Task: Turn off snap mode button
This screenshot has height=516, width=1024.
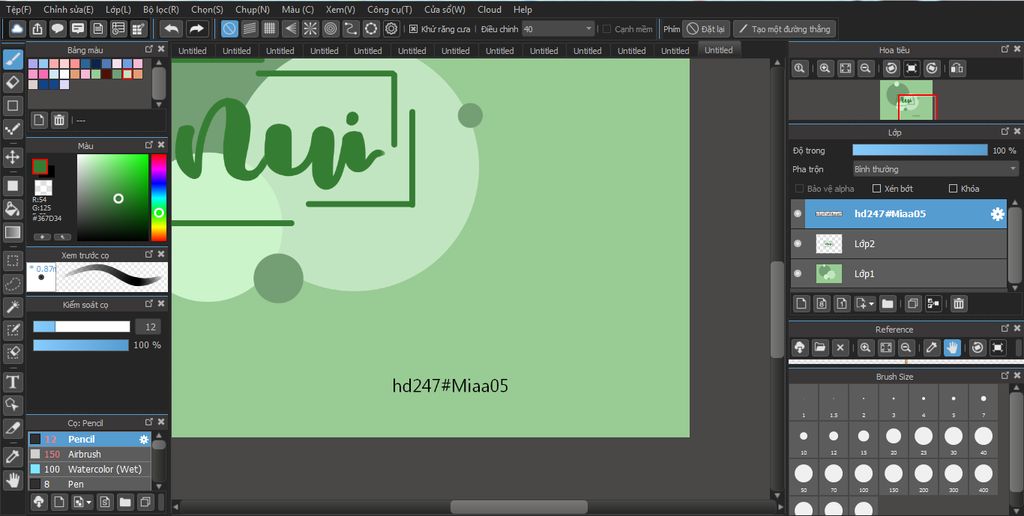Action: tap(229, 29)
